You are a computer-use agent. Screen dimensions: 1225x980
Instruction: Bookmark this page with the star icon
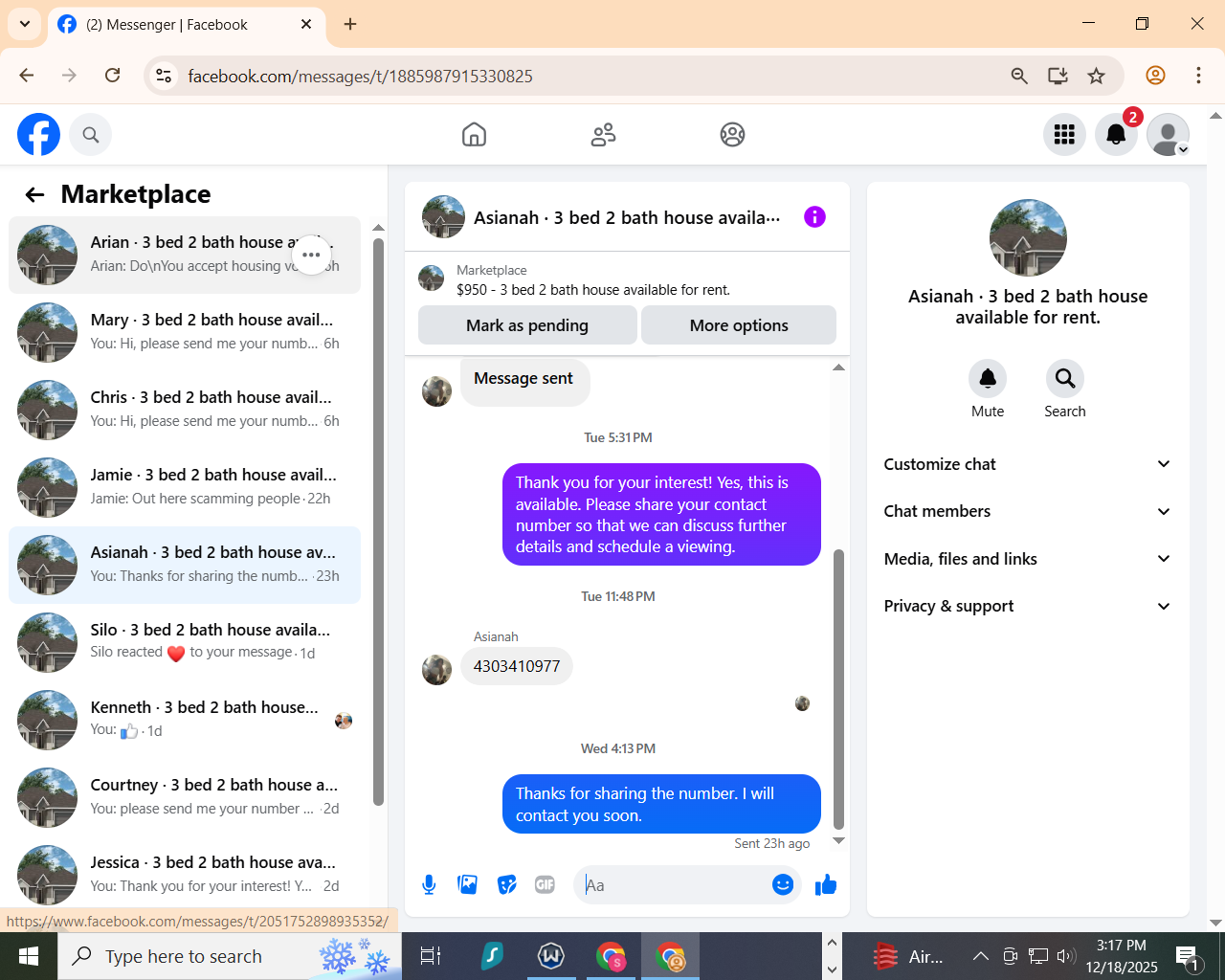(x=1097, y=76)
